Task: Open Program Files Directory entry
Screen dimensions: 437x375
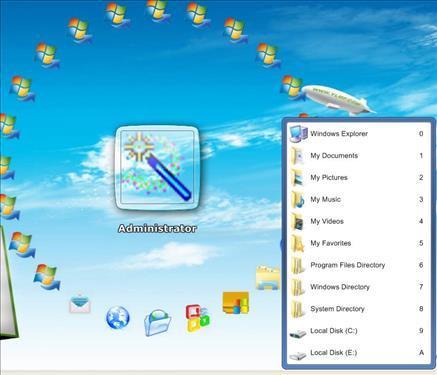Action: click(357, 265)
